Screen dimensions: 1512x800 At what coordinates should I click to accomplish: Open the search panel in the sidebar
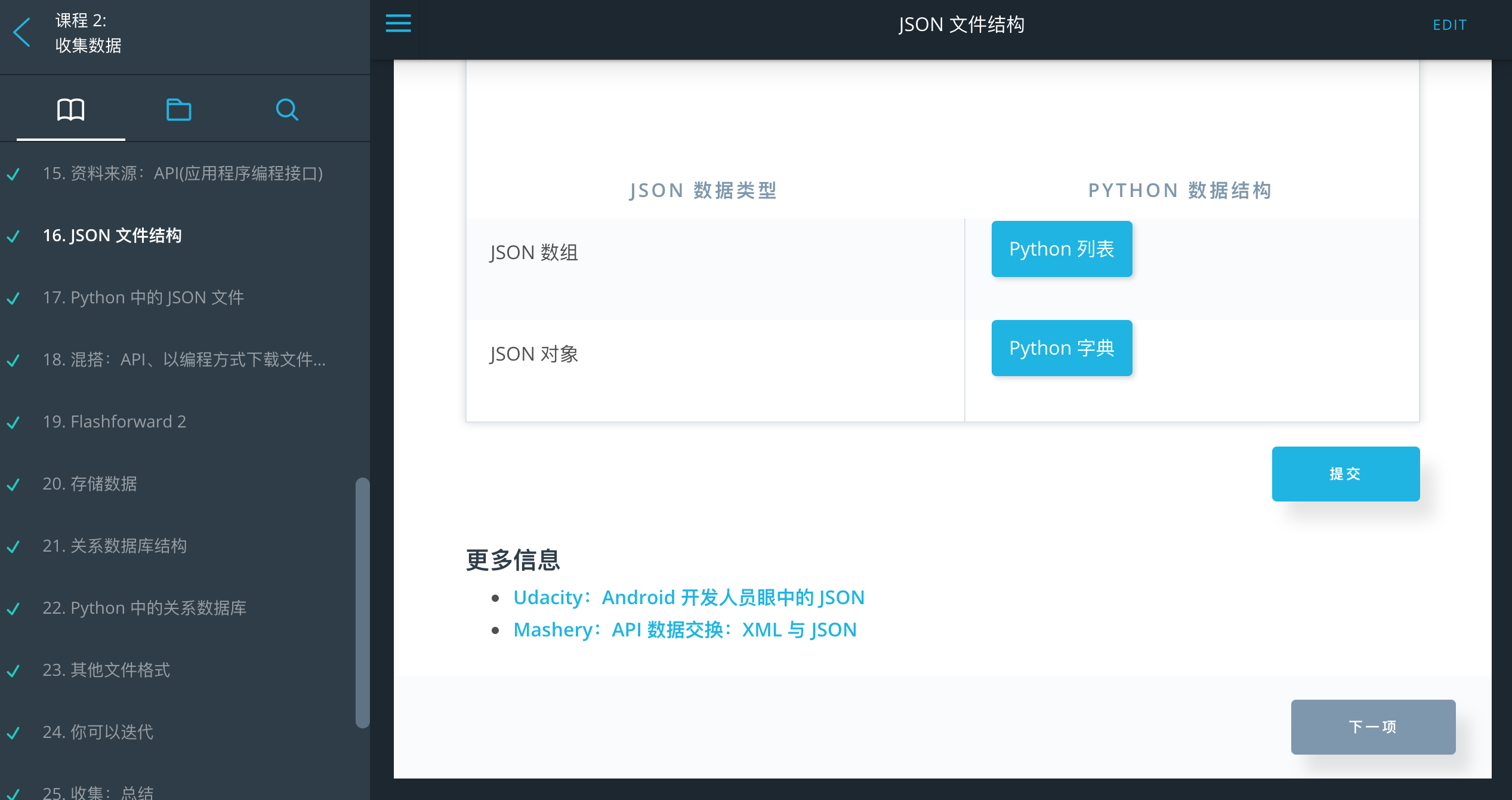(287, 109)
